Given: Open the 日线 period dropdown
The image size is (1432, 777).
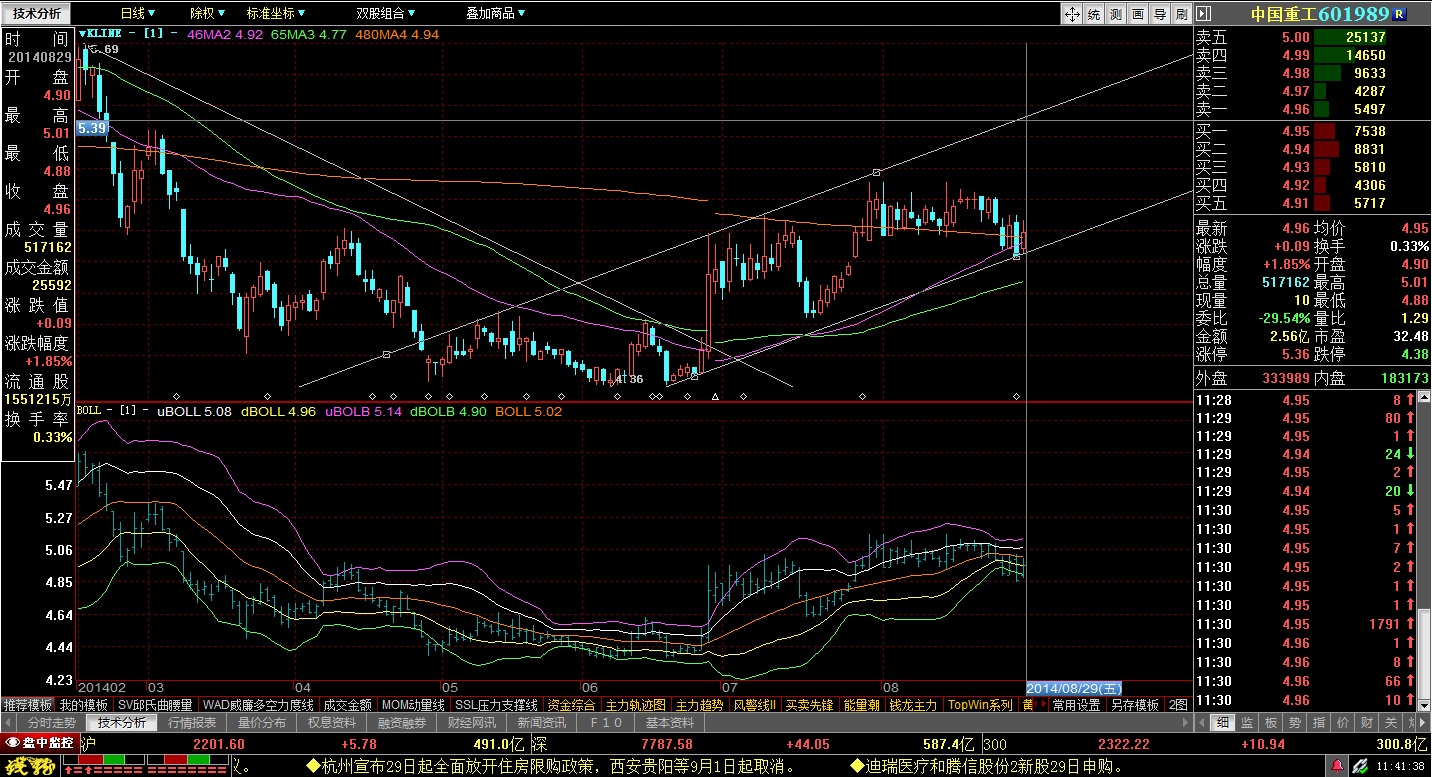Looking at the screenshot, I should 137,13.
